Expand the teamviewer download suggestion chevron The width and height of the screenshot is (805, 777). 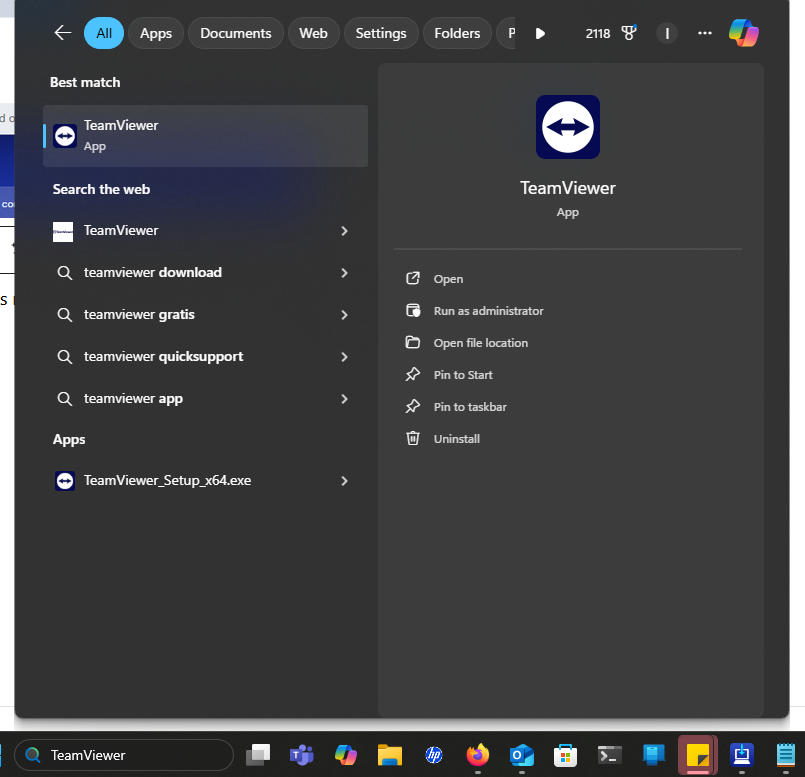344,273
